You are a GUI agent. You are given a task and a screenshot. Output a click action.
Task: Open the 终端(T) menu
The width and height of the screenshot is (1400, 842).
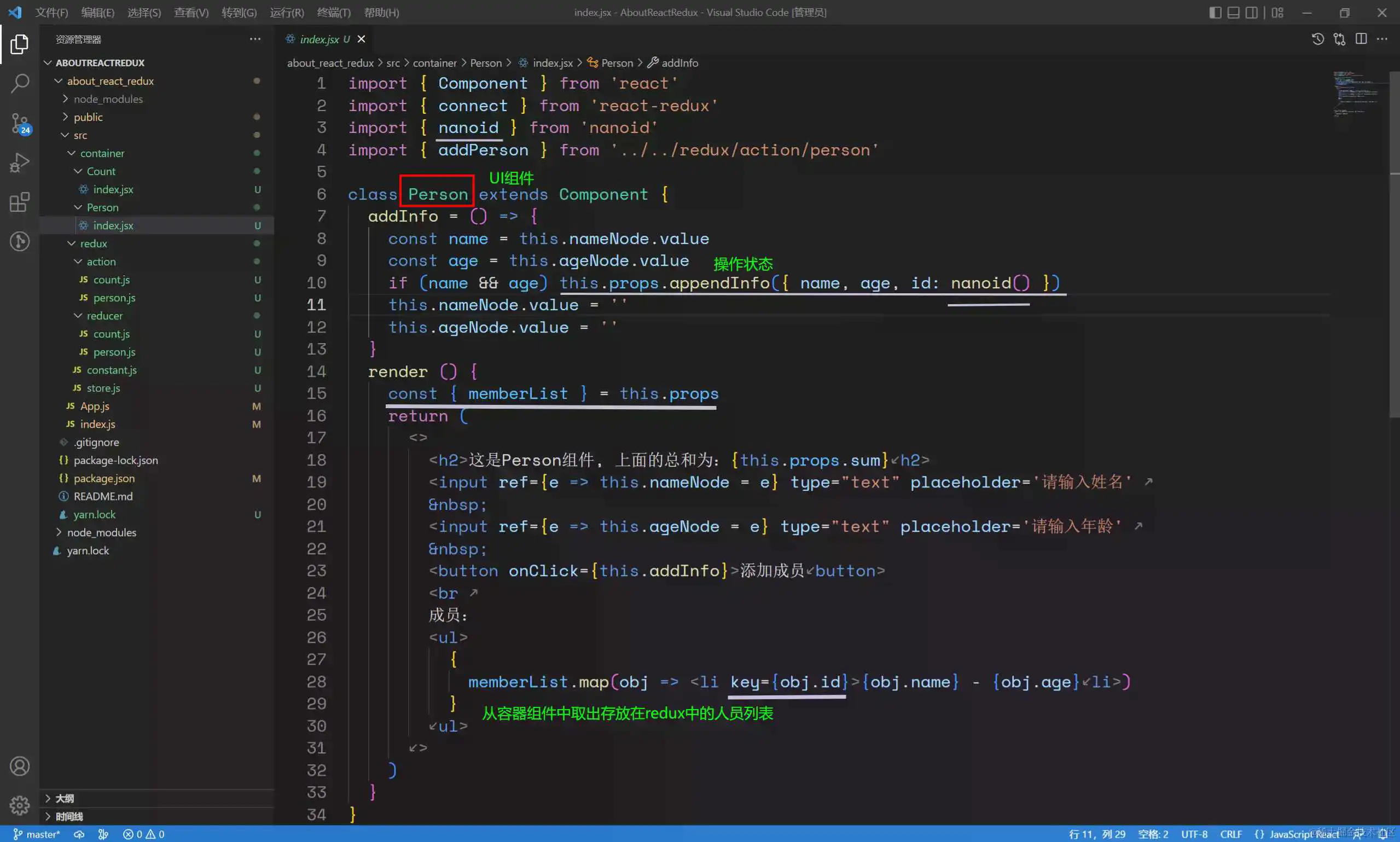coord(334,13)
